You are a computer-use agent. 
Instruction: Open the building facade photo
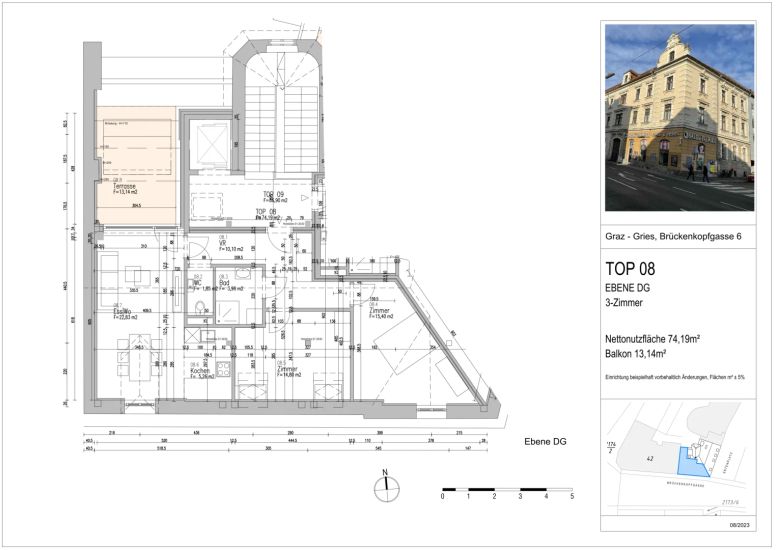pos(680,116)
